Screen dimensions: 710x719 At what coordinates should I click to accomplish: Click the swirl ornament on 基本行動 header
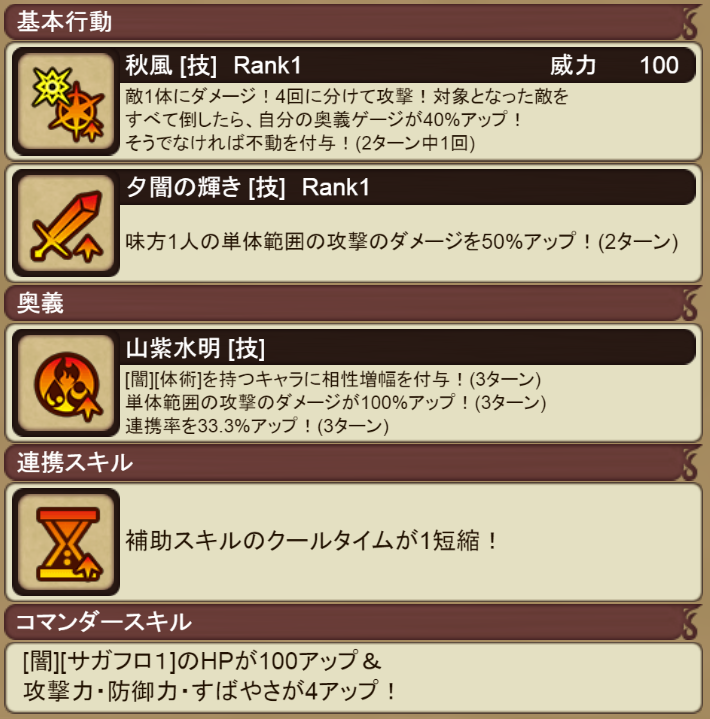[691, 23]
